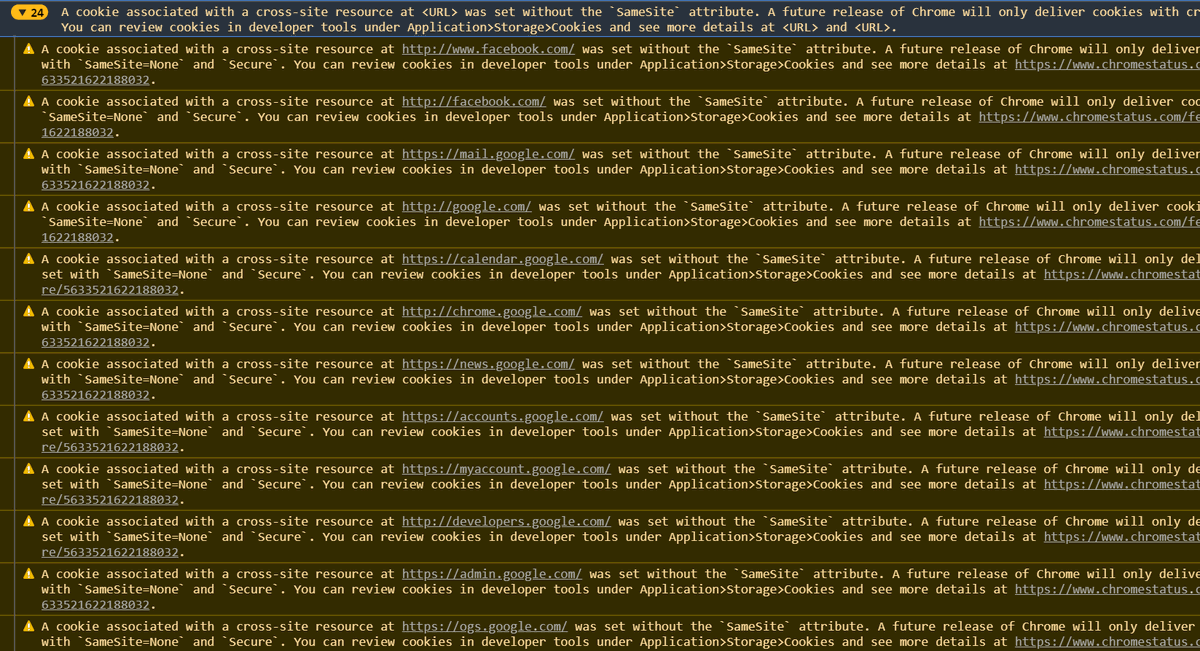
Task: Open the https://news.google.com/ link
Action: (x=488, y=364)
